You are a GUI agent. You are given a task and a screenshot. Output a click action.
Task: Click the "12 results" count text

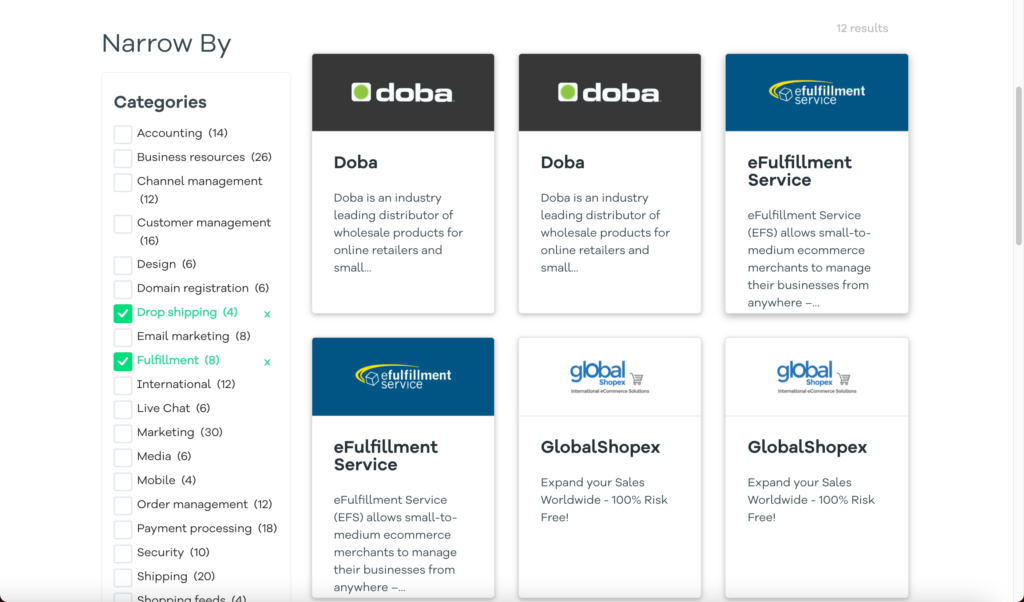click(x=862, y=29)
